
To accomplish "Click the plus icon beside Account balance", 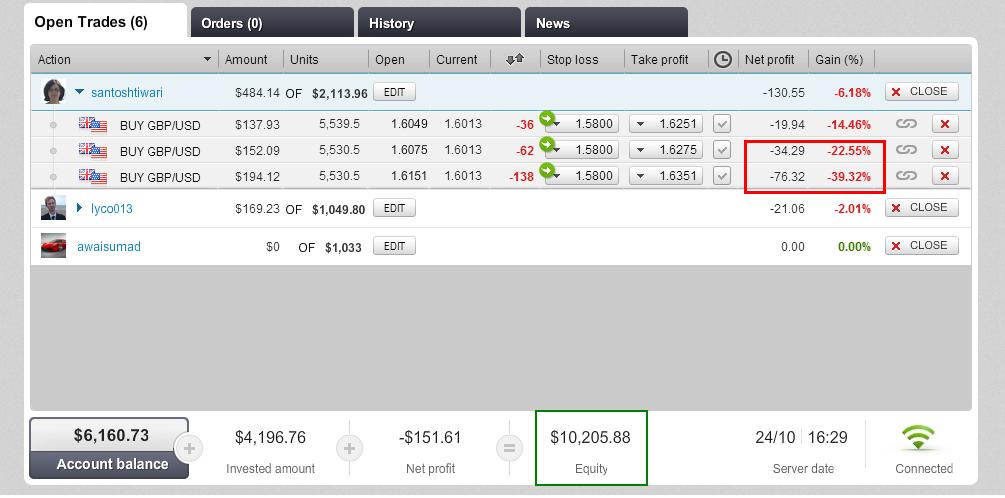I will pos(190,447).
